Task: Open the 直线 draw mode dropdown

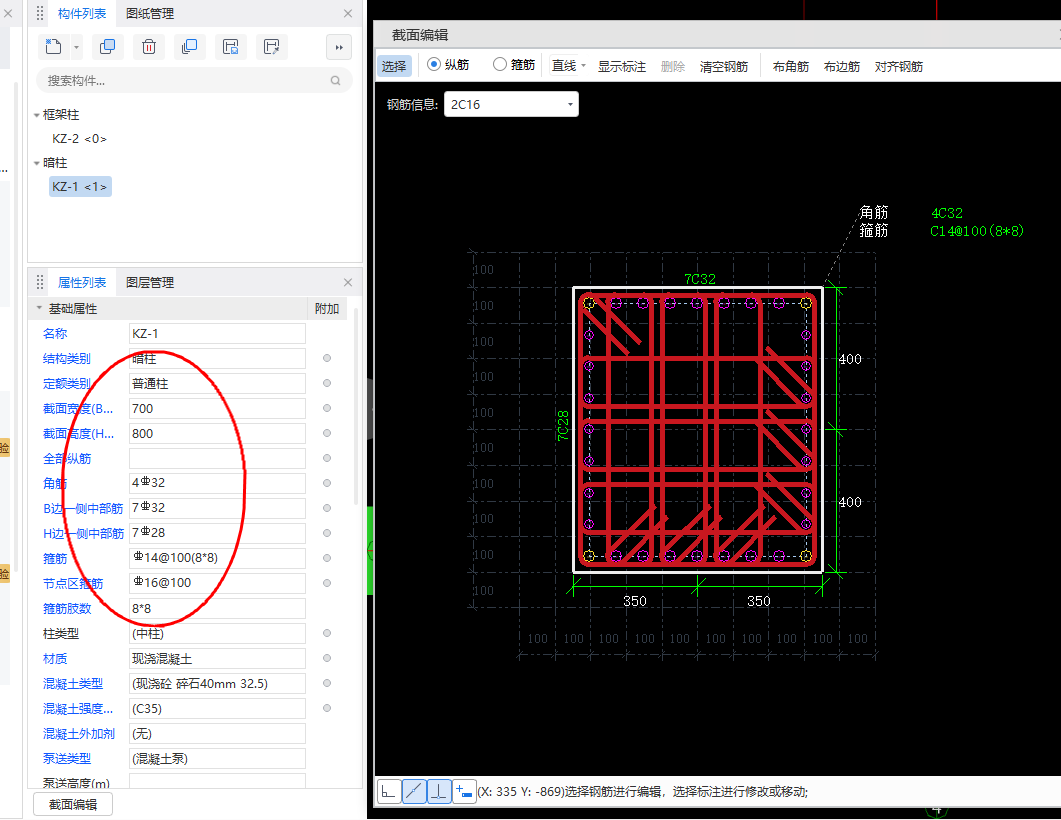Action: click(x=583, y=66)
